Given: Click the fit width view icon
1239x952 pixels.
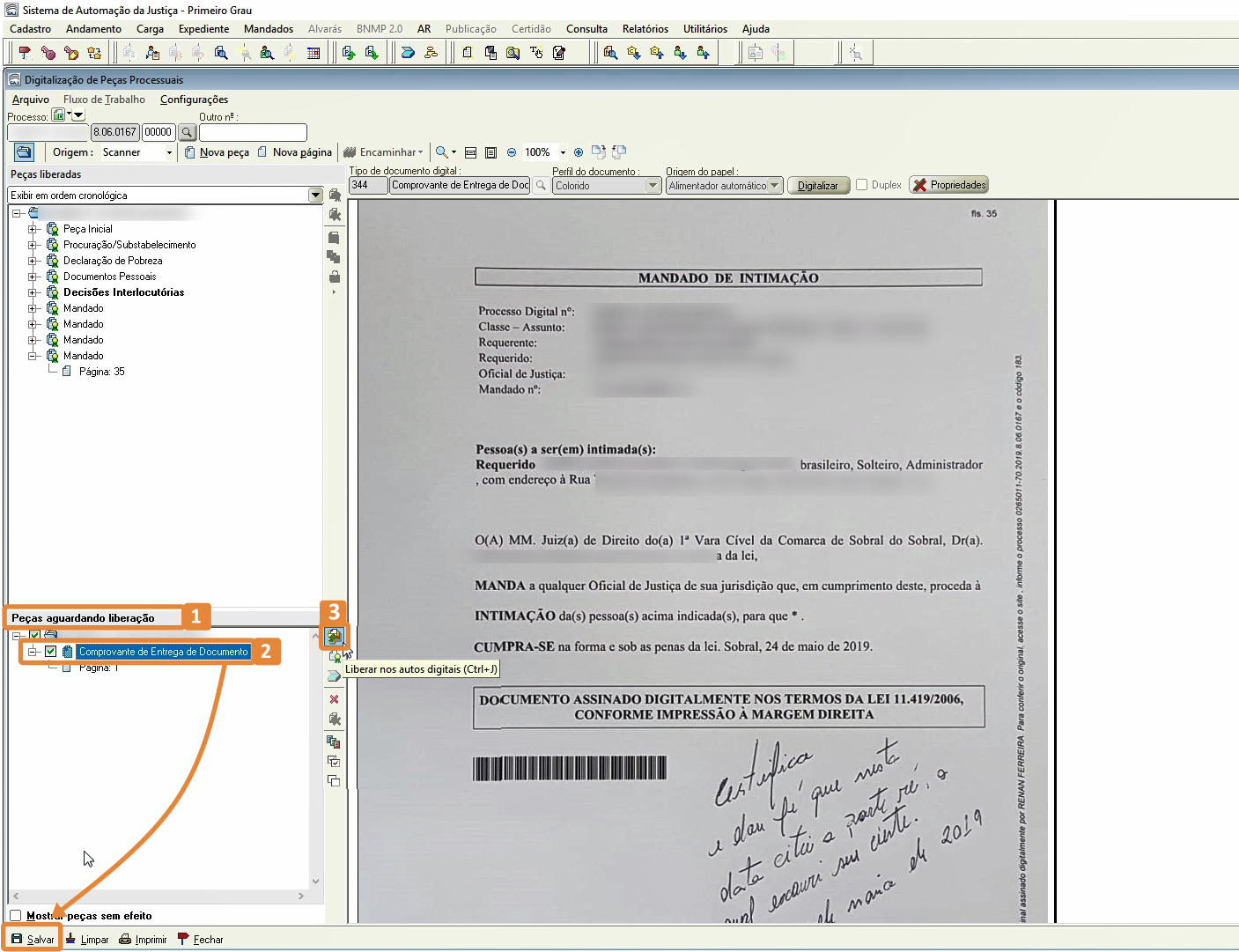Looking at the screenshot, I should [470, 152].
